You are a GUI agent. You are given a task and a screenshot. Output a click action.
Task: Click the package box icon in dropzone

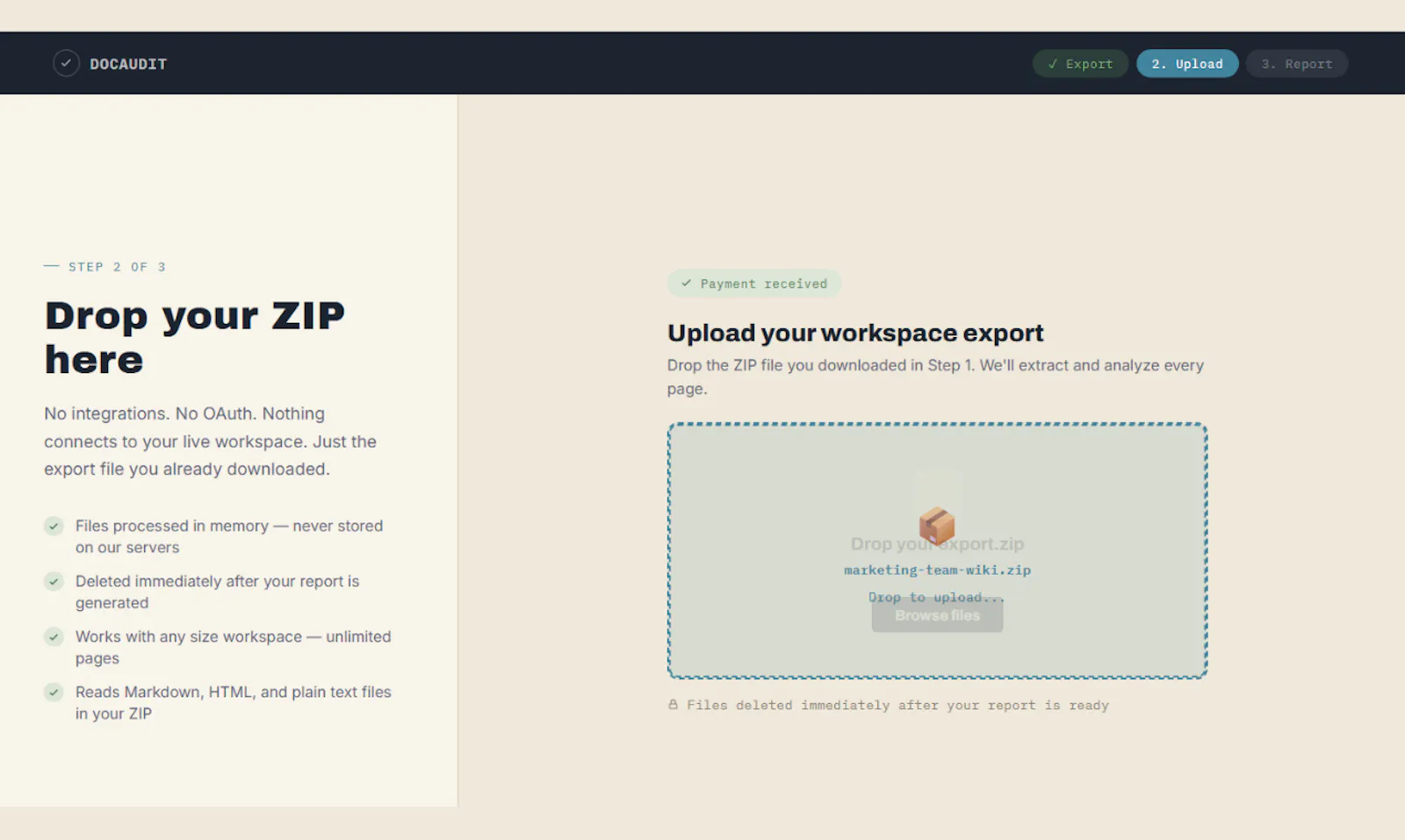pos(937,526)
